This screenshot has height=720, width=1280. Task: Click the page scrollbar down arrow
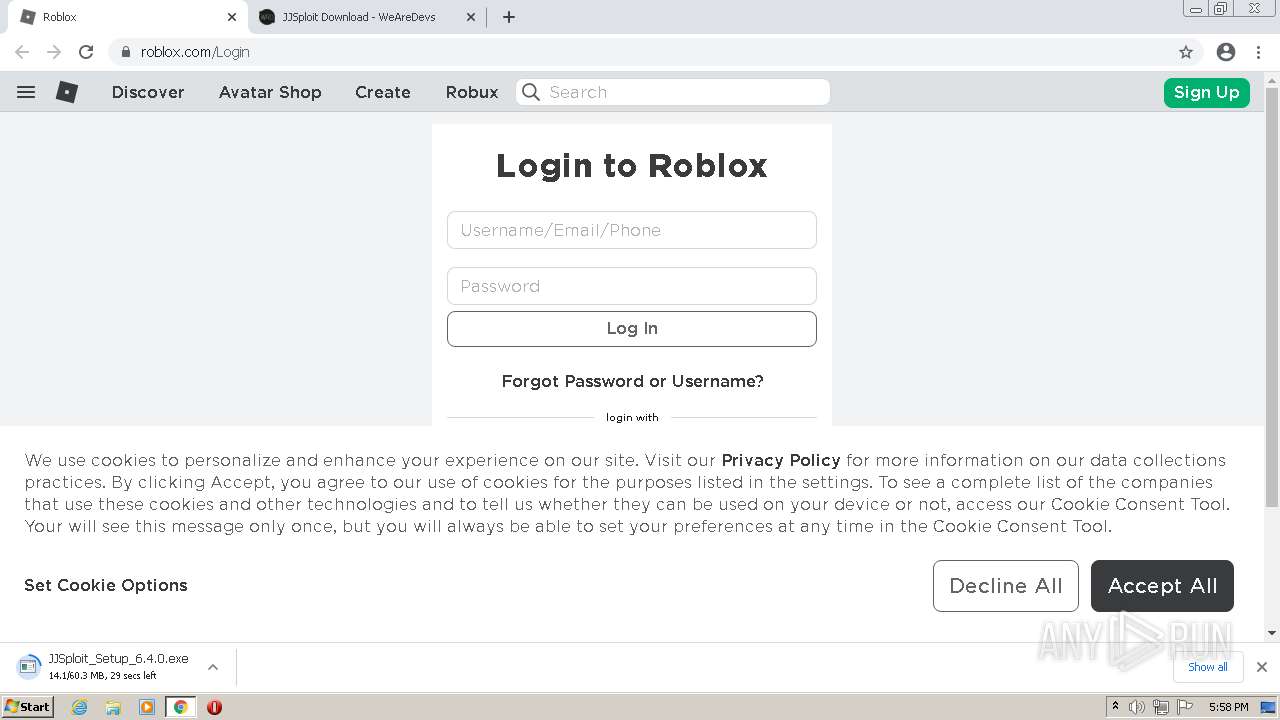tap(1271, 633)
